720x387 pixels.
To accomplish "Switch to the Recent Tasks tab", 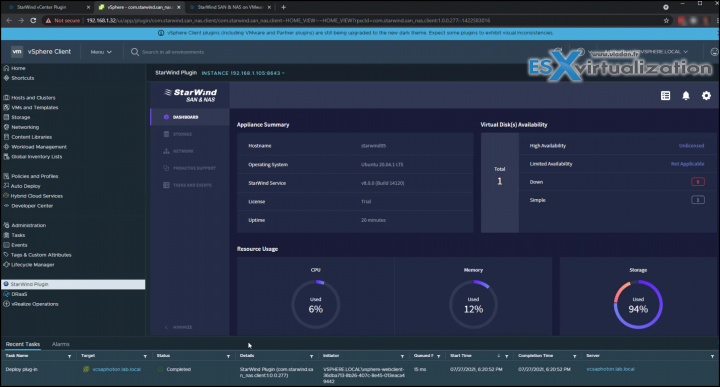I will pos(22,344).
